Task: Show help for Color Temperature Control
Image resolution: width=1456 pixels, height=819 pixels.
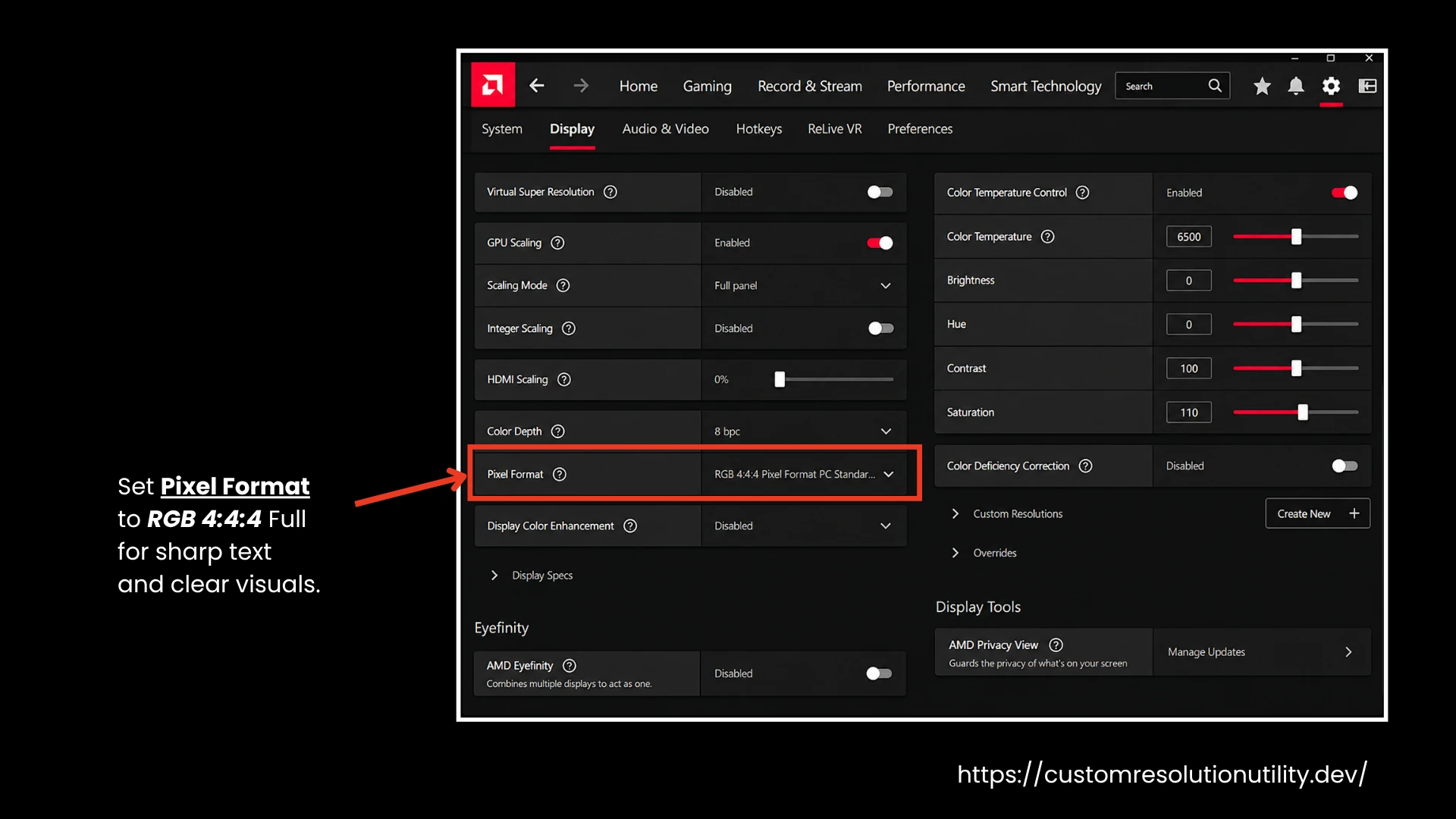Action: (x=1083, y=193)
